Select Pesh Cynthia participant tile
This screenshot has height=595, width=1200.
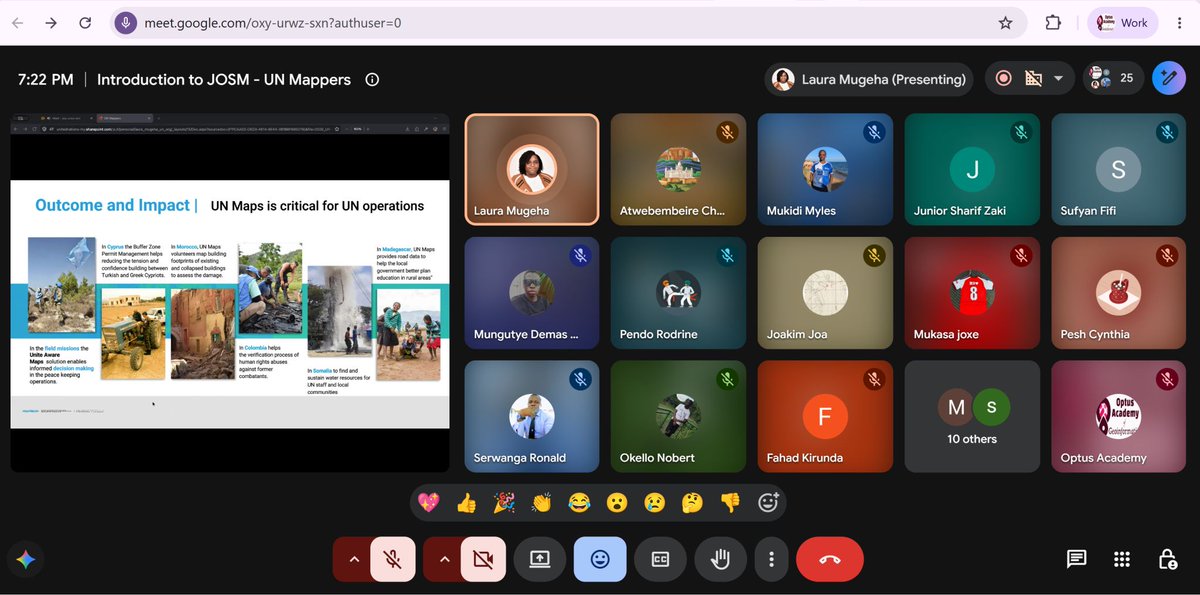tap(1118, 292)
